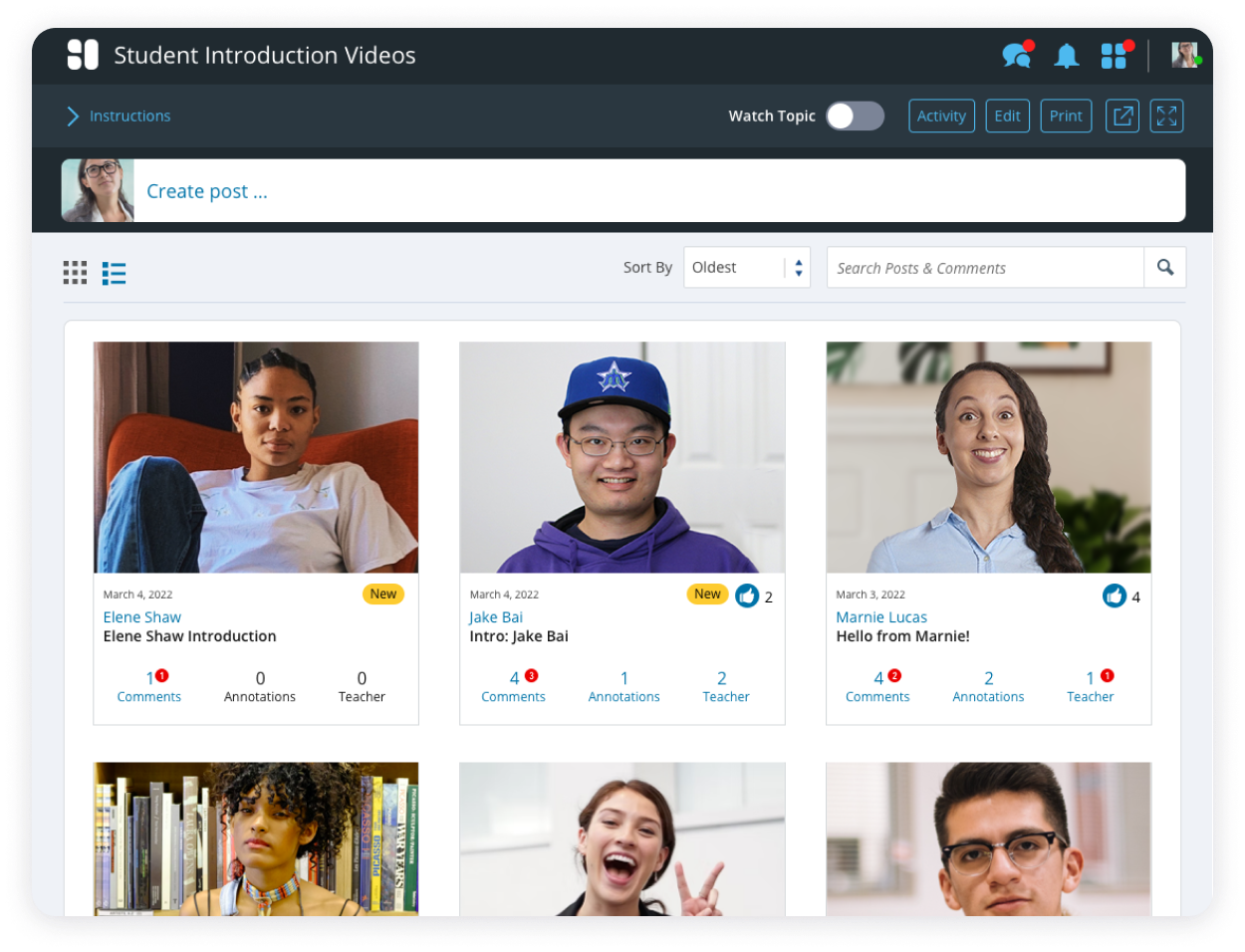
Task: Enable the Watch Topic switch
Action: tap(855, 116)
